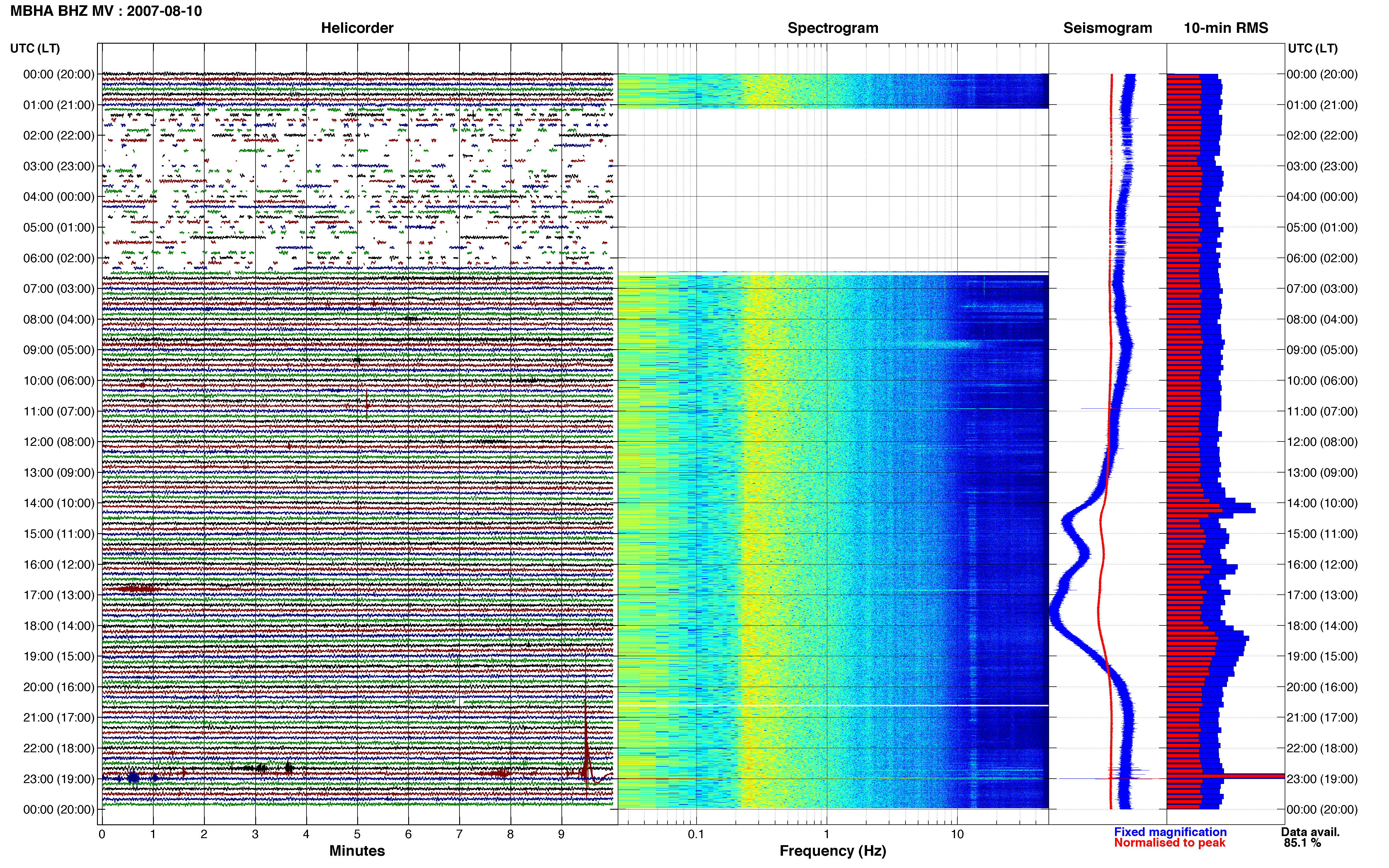Image resolution: width=1389 pixels, height=868 pixels.
Task: Click the '9' tick on Minutes axis
Action: [561, 835]
